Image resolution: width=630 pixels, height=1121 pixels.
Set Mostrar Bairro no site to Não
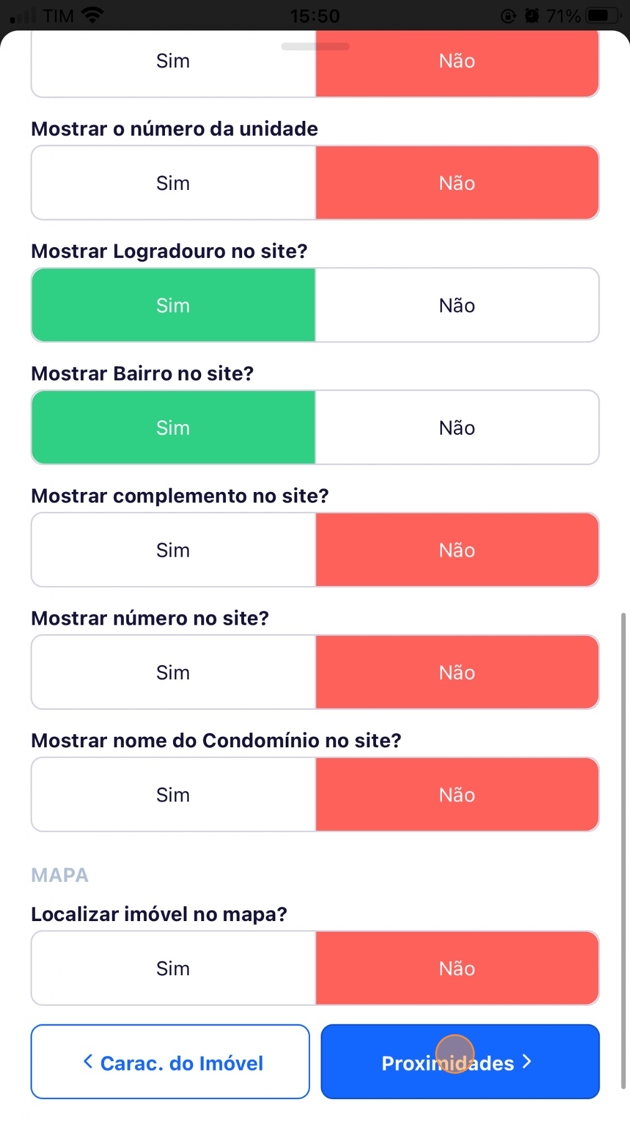pyautogui.click(x=457, y=428)
